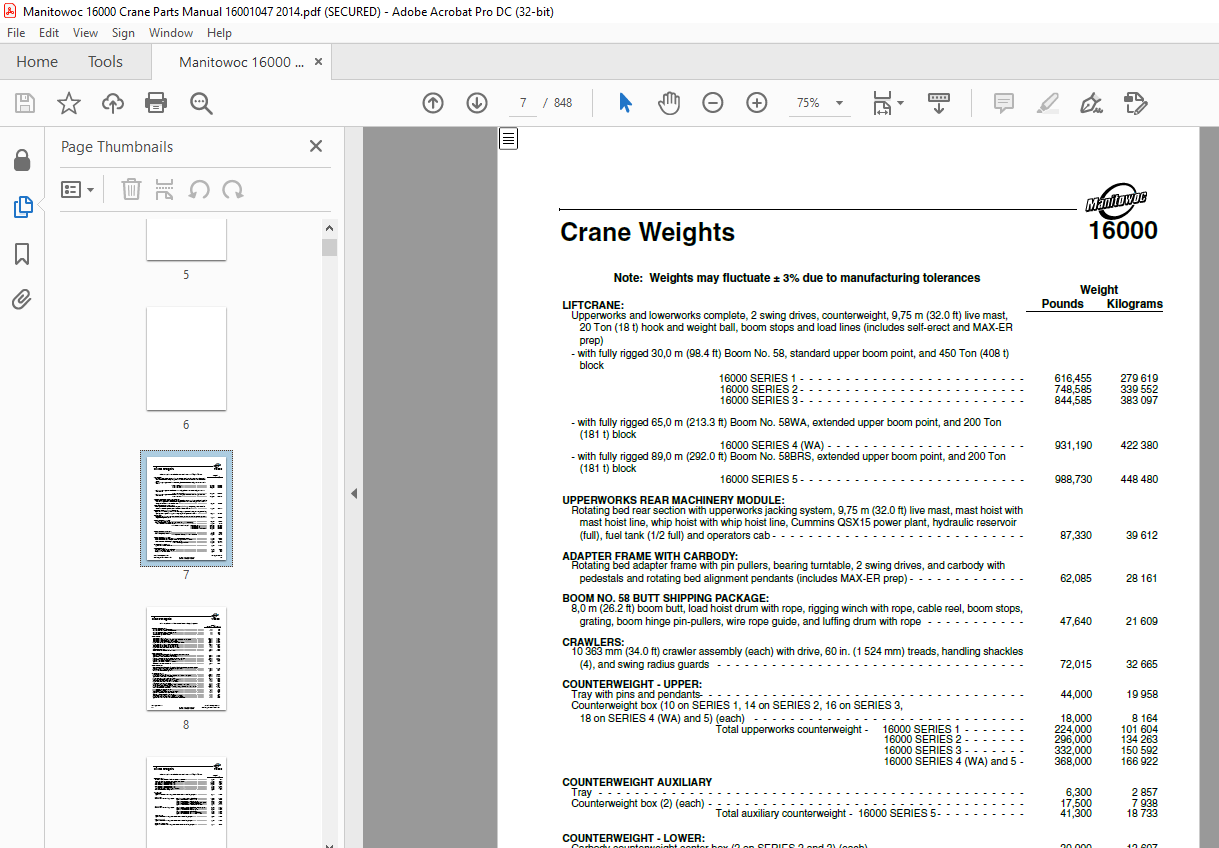This screenshot has width=1219, height=848.
Task: Click the Crane Weights heading
Action: pos(647,232)
